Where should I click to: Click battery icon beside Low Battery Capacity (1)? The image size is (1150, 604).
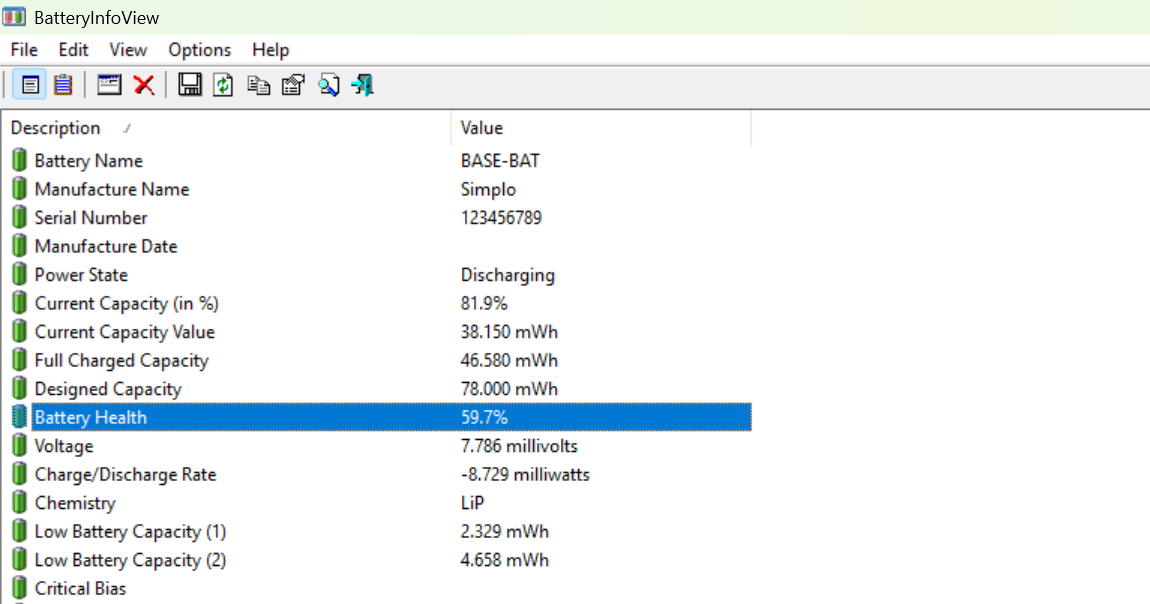pos(20,531)
